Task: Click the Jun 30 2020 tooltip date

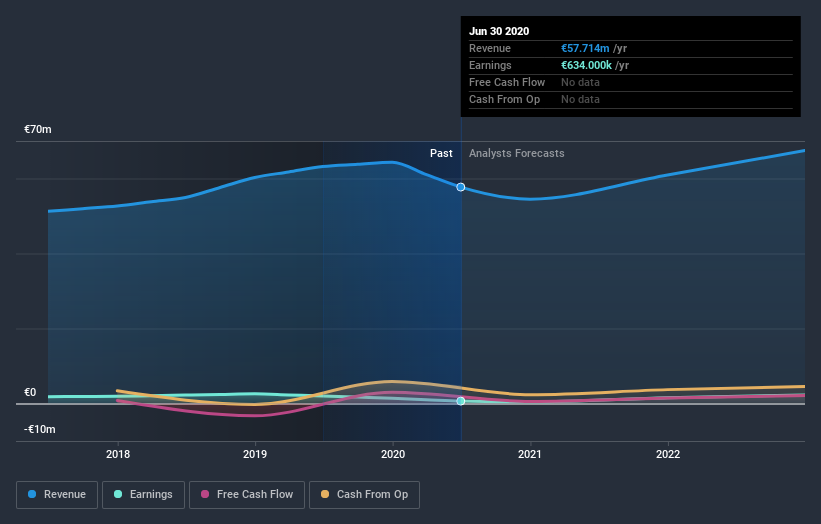Action: point(499,31)
